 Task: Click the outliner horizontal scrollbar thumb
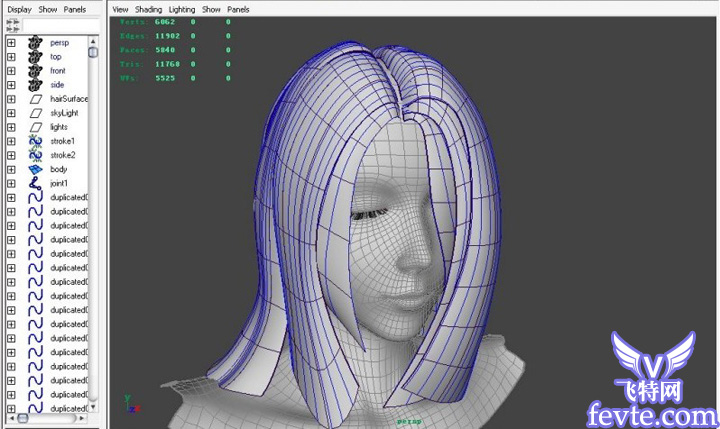tap(22, 418)
